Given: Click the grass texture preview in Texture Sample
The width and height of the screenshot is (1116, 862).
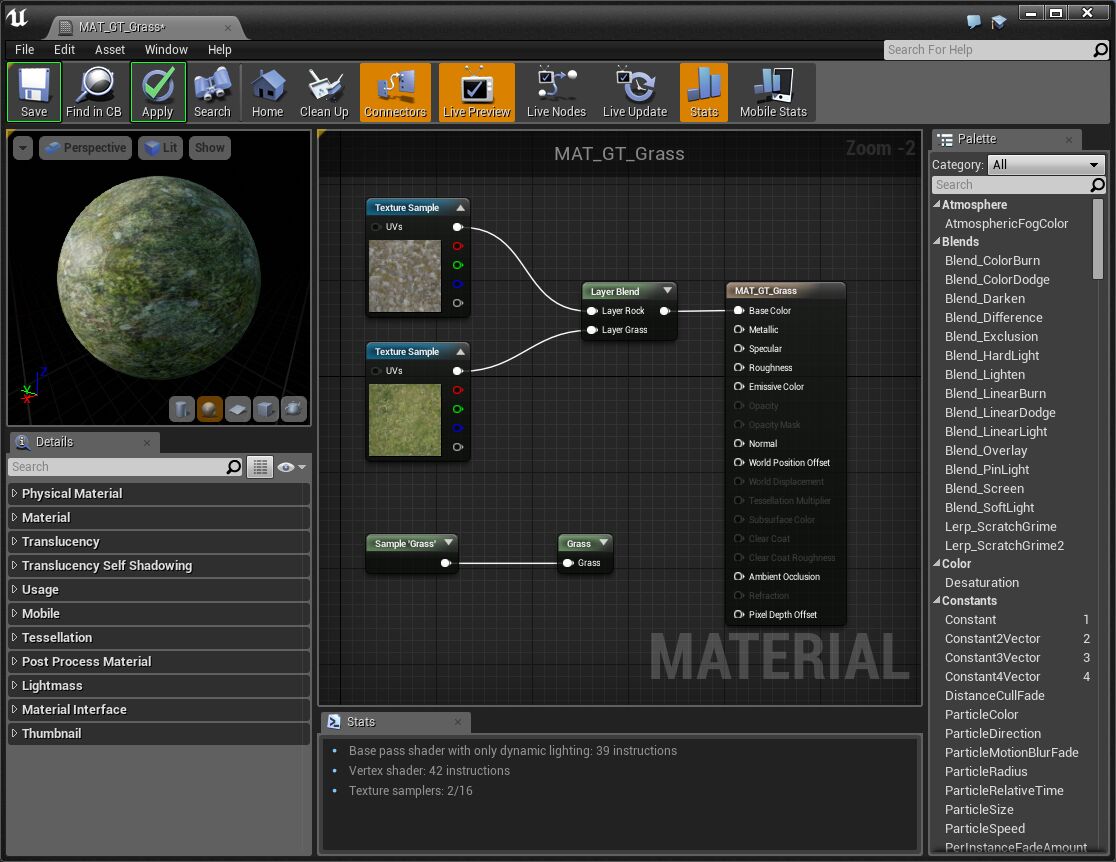Looking at the screenshot, I should point(405,420).
